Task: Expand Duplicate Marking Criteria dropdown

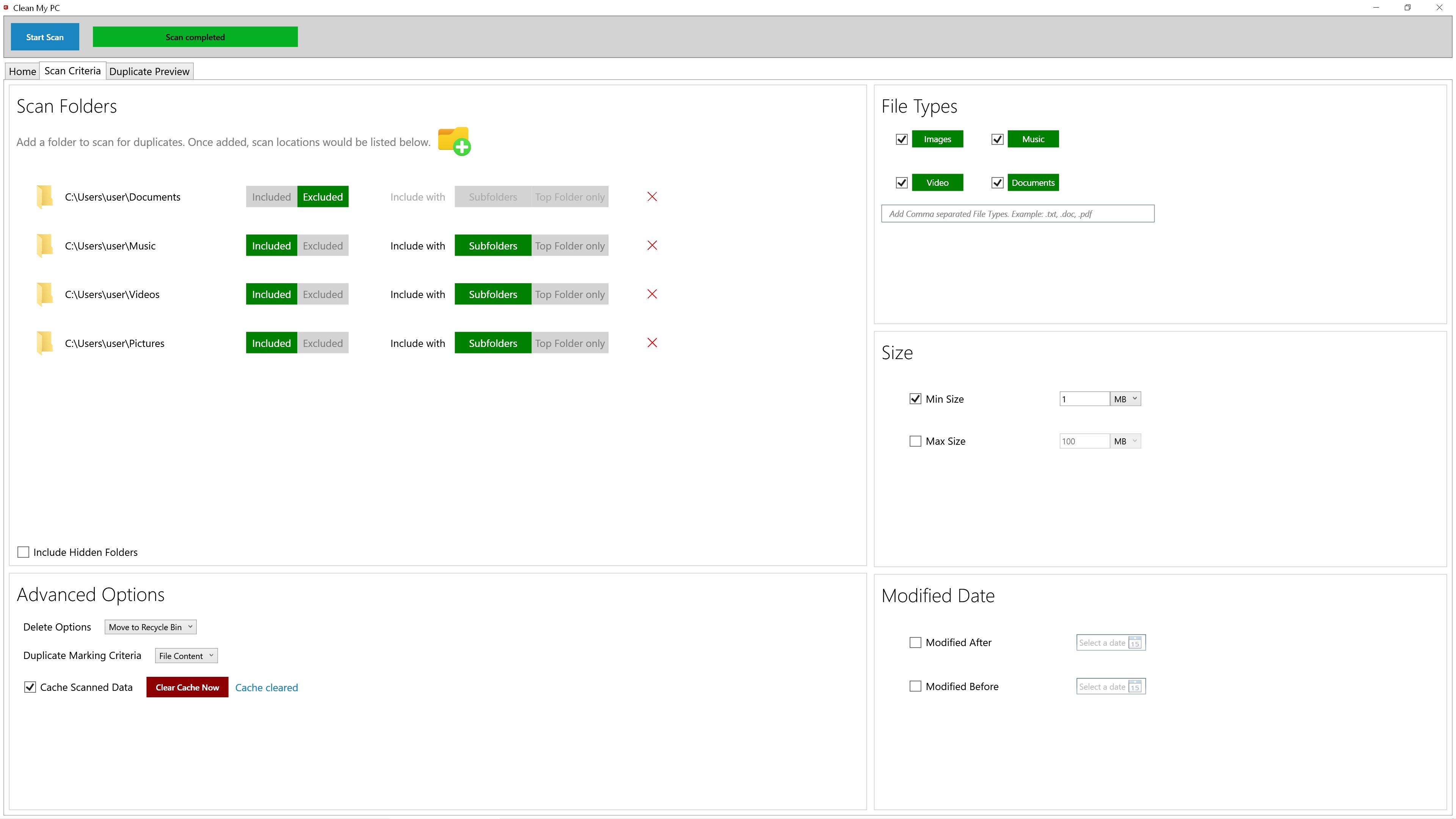Action: [x=186, y=656]
